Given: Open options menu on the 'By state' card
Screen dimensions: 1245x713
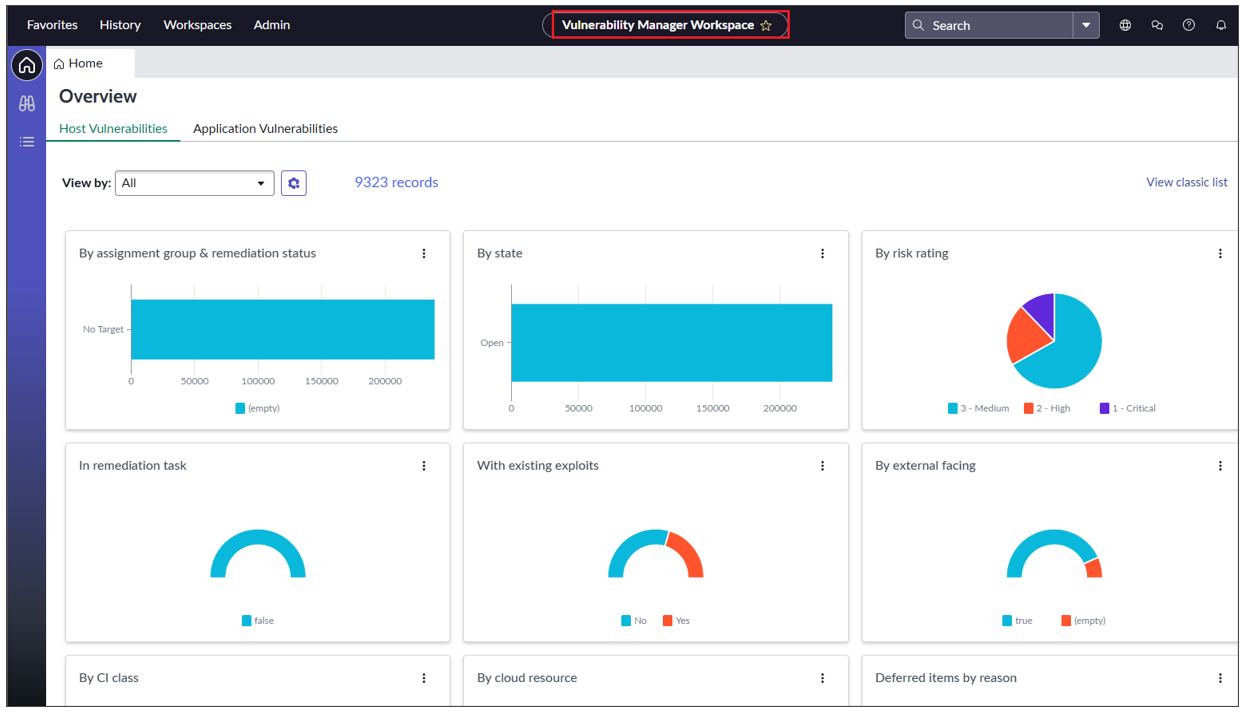Looking at the screenshot, I should (822, 253).
